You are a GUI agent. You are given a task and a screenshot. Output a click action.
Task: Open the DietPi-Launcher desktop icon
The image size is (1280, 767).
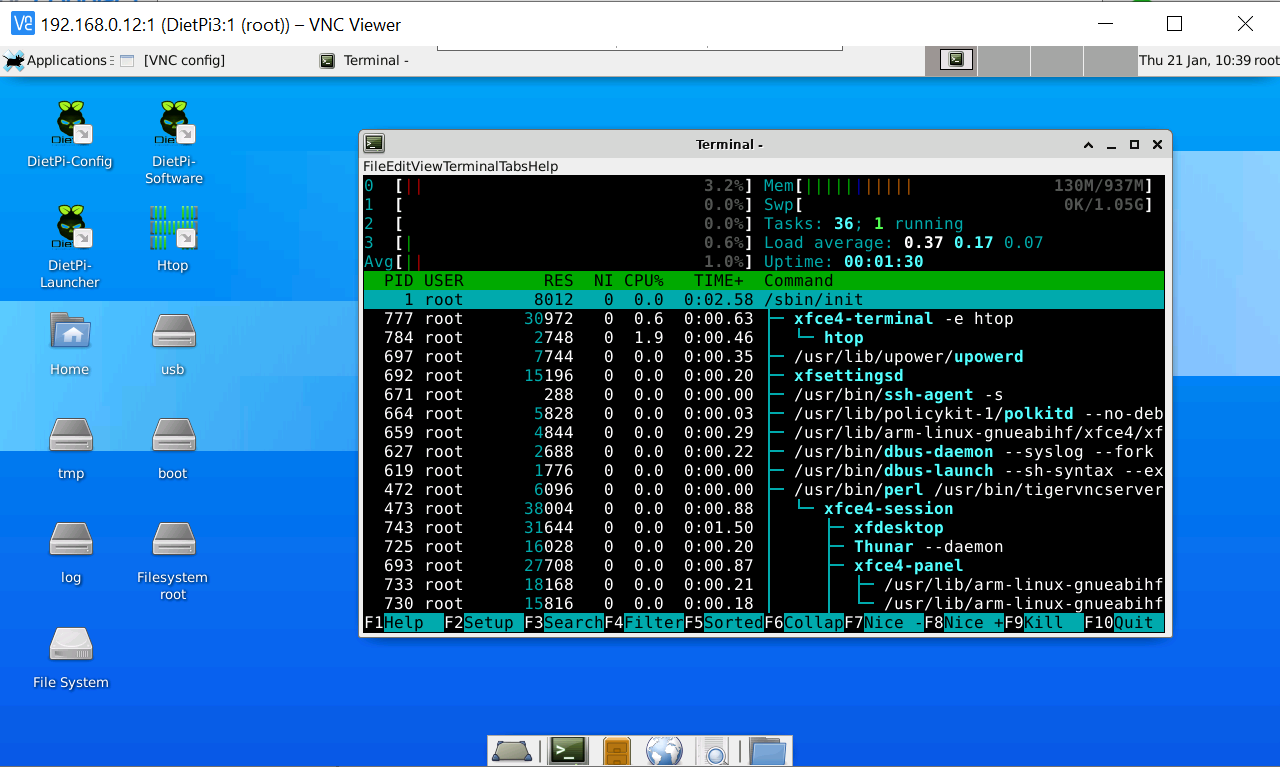[x=70, y=228]
